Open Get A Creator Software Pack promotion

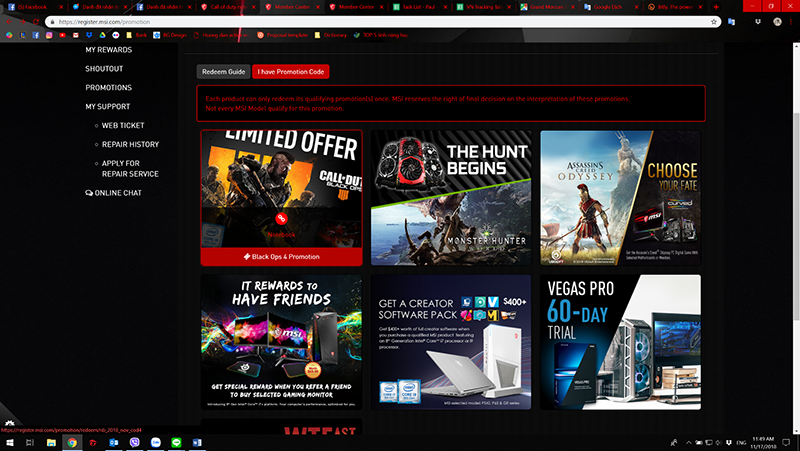pyautogui.click(x=451, y=342)
